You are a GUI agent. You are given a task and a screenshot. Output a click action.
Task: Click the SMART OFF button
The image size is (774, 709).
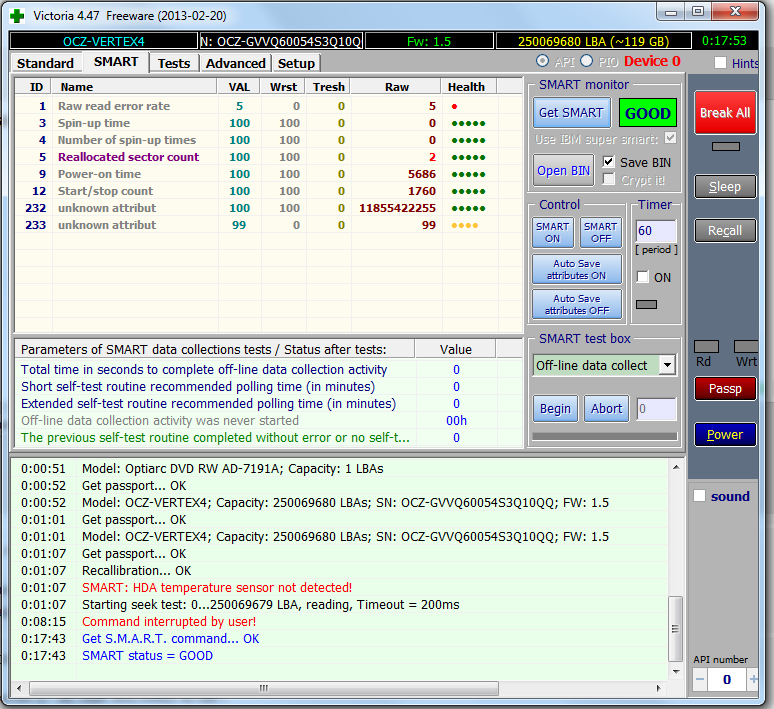600,232
